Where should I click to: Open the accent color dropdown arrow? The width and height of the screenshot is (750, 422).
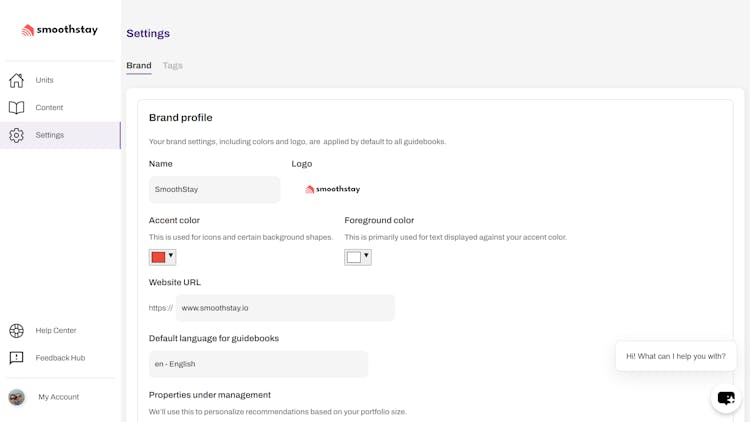point(171,256)
